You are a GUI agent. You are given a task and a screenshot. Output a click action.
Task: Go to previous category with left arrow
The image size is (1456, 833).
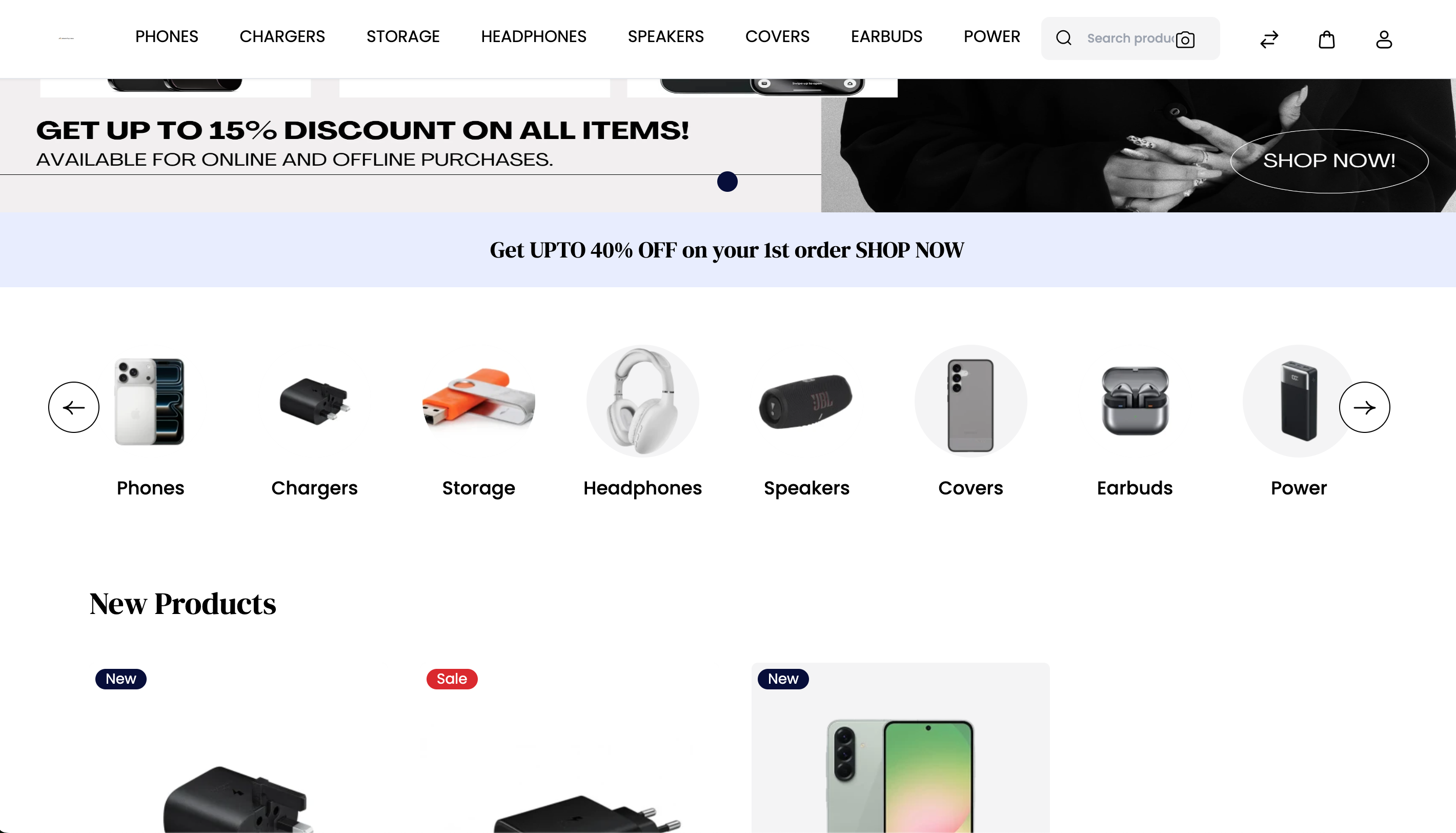pyautogui.click(x=74, y=407)
